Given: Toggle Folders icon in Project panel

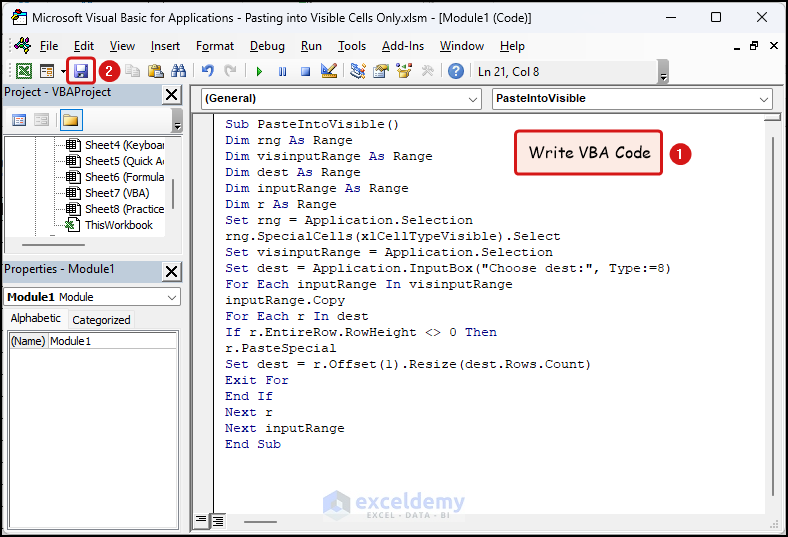Looking at the screenshot, I should coord(71,120).
